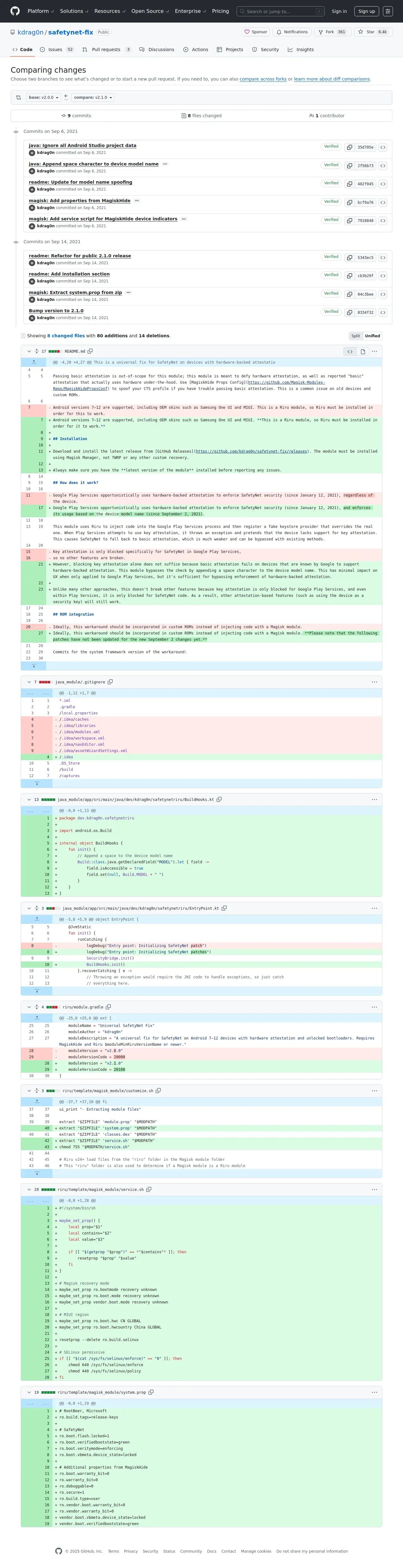The width and height of the screenshot is (403, 1568).
Task: Open the Resources navigation menu
Action: [110, 11]
